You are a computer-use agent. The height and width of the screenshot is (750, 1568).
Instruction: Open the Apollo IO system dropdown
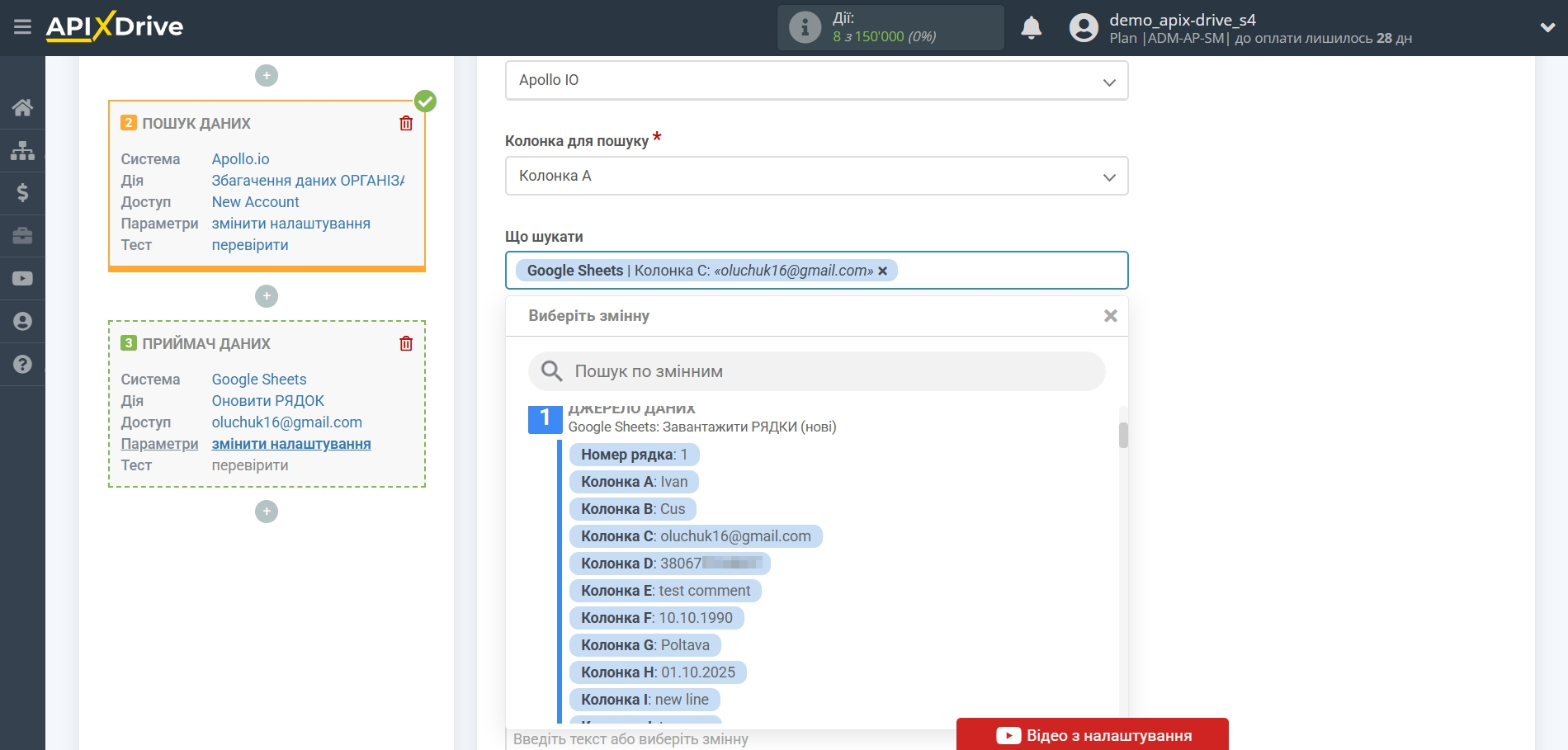tap(815, 80)
